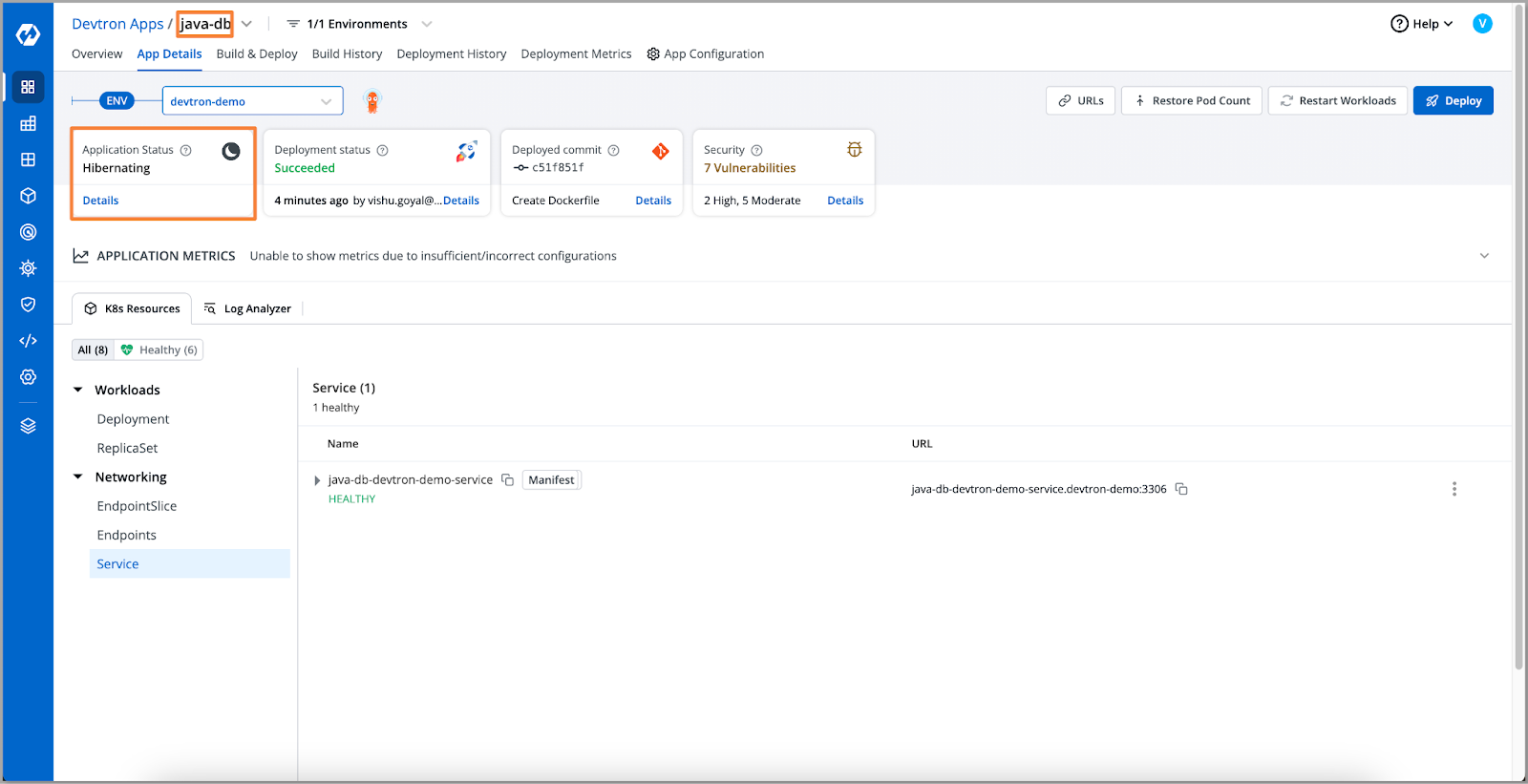Collapse the Workloads tree group
Image resolution: width=1528 pixels, height=784 pixels.
pos(78,390)
